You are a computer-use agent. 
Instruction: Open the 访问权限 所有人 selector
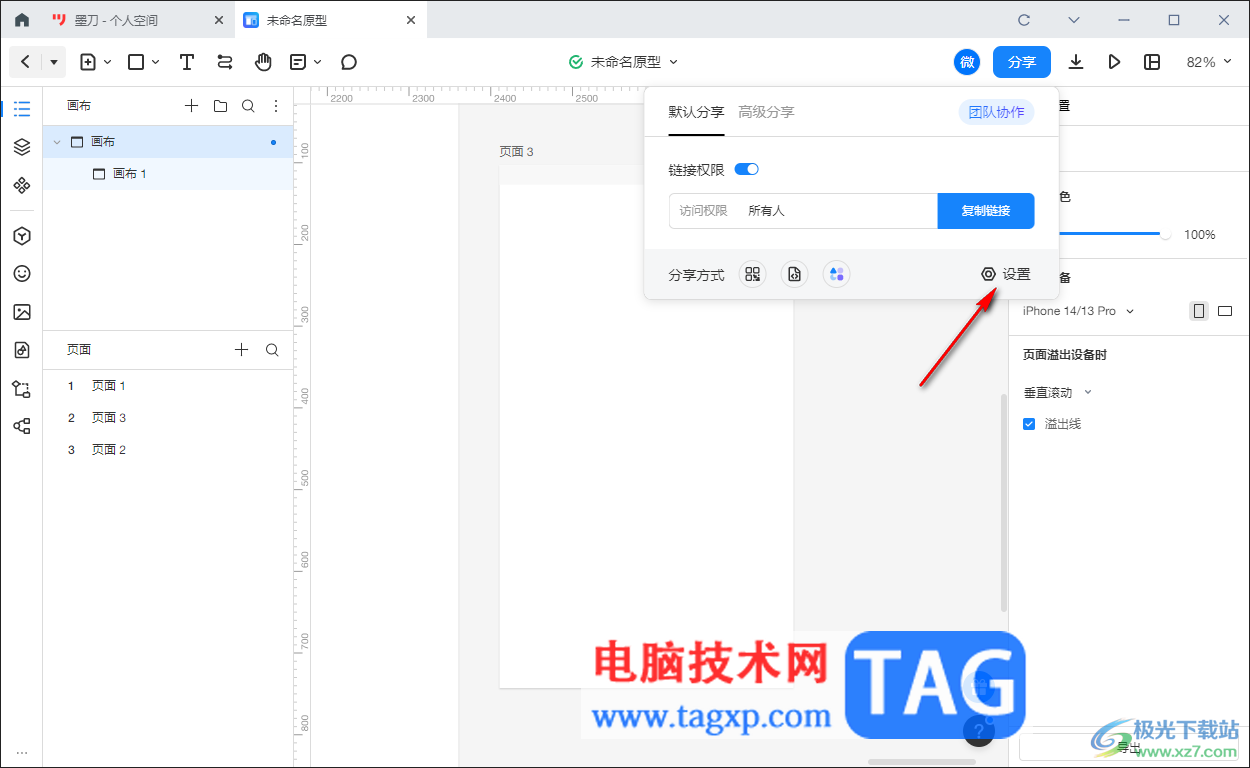tap(803, 211)
